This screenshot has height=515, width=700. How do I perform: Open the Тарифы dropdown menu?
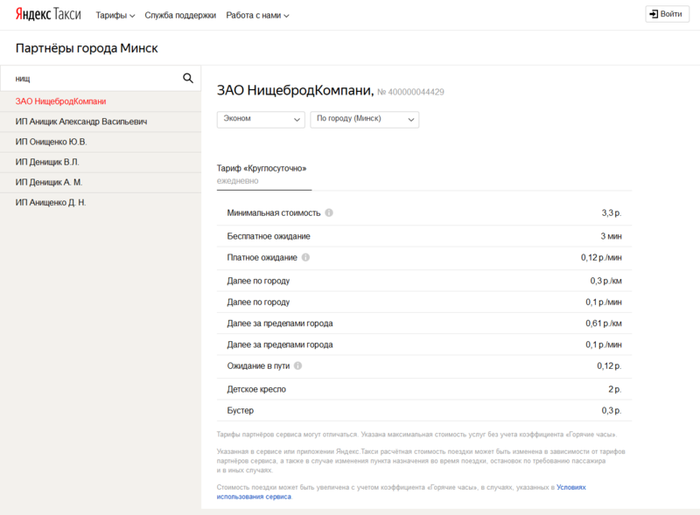pos(117,15)
